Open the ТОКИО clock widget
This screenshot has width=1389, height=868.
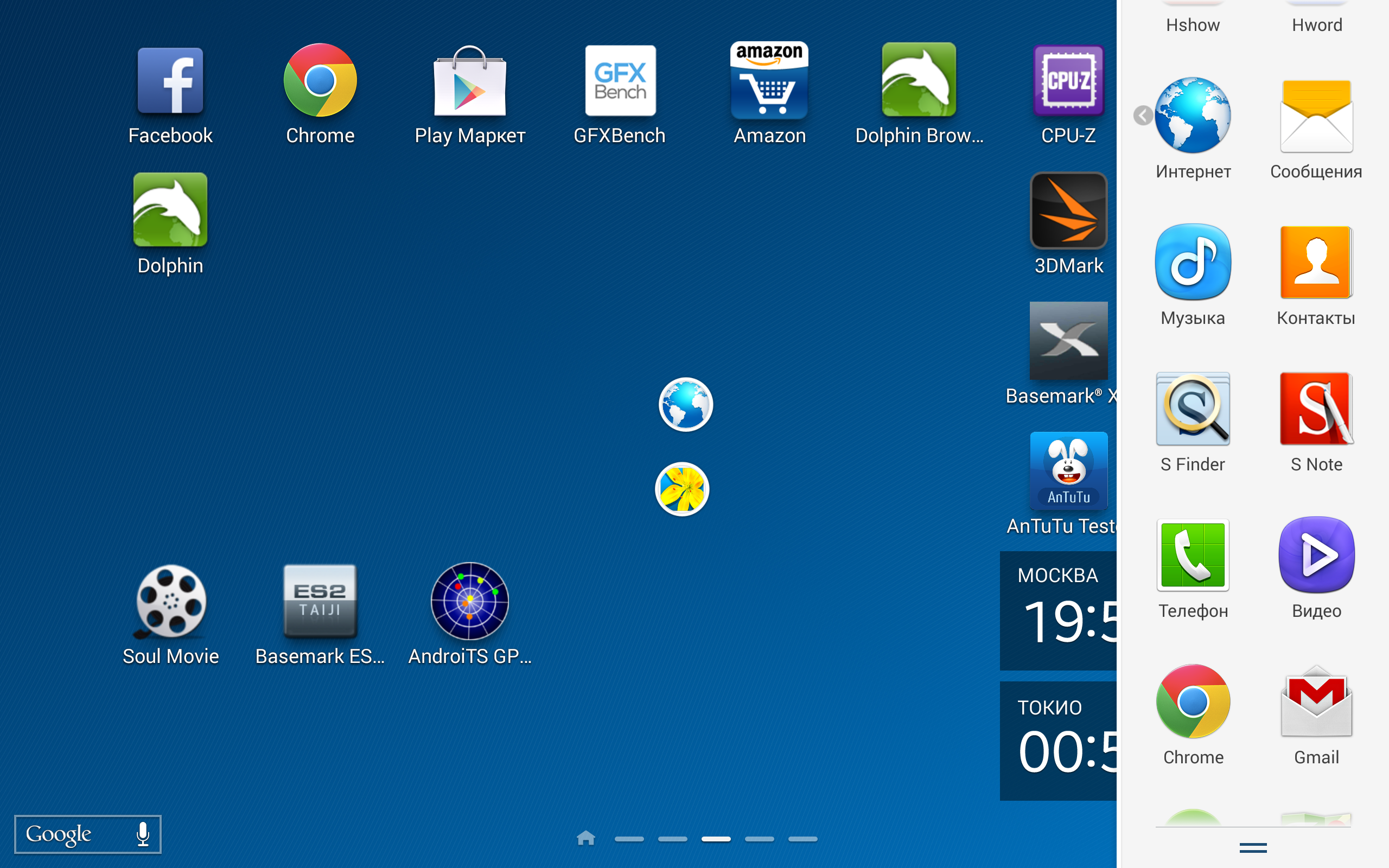(x=1059, y=741)
